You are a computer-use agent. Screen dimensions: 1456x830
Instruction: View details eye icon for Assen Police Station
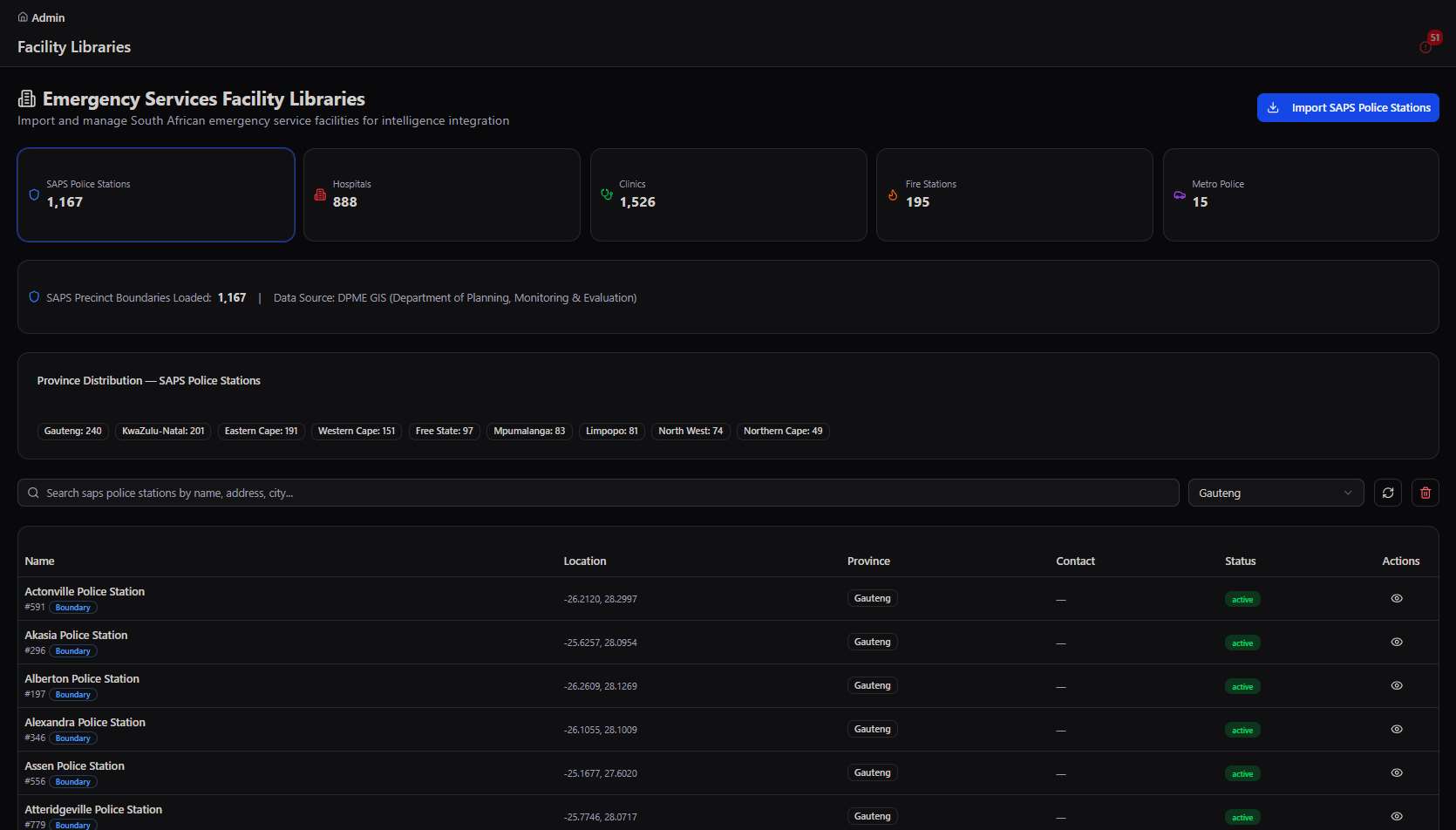pyautogui.click(x=1397, y=772)
